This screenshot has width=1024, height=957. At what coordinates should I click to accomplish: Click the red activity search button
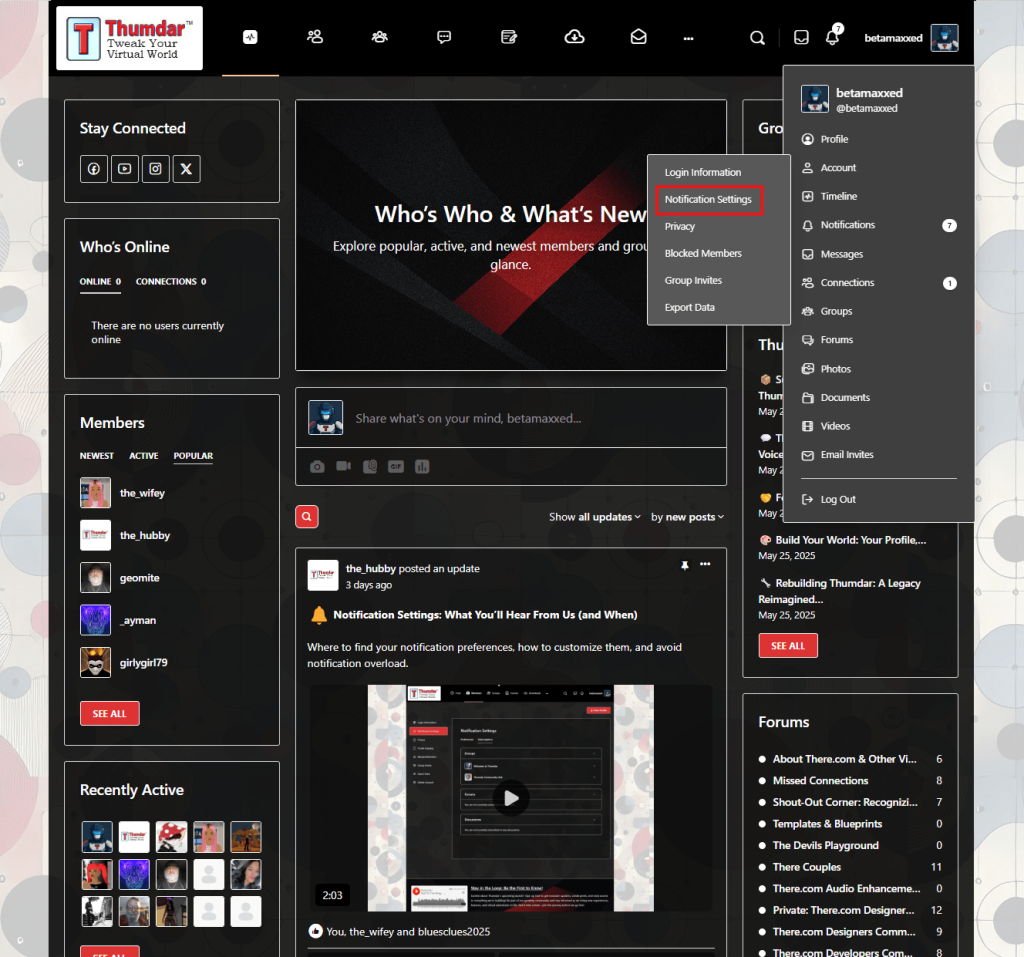click(x=307, y=517)
